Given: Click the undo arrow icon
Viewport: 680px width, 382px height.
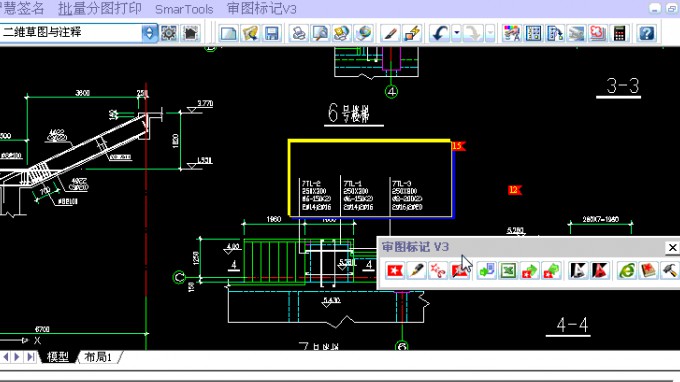Looking at the screenshot, I should (x=439, y=33).
